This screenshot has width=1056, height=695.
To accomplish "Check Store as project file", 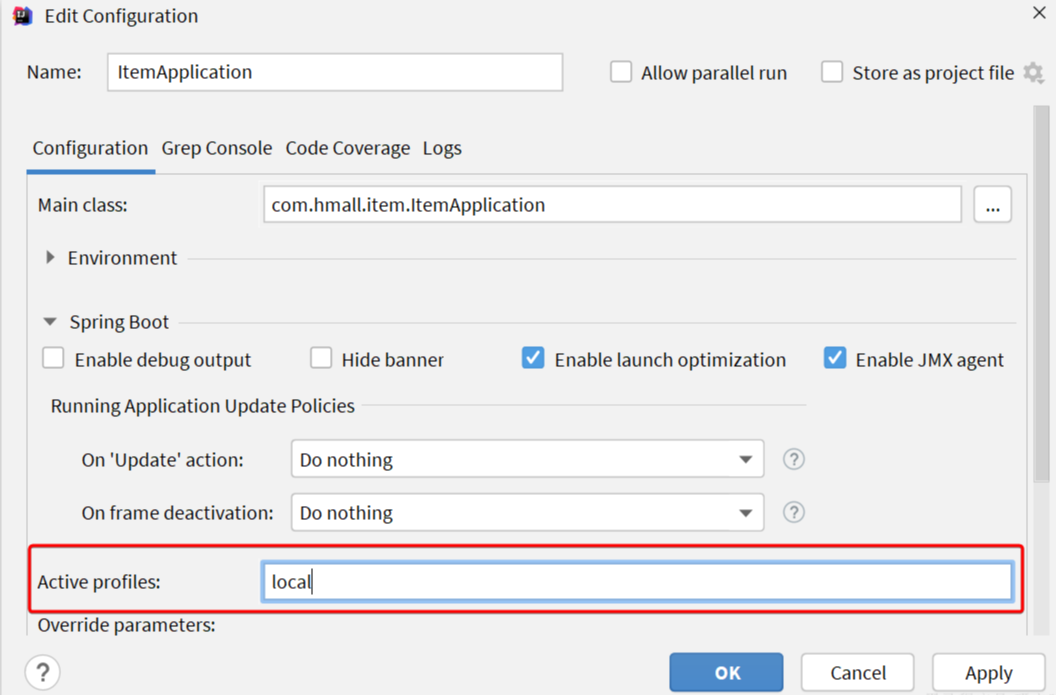I will tap(832, 72).
